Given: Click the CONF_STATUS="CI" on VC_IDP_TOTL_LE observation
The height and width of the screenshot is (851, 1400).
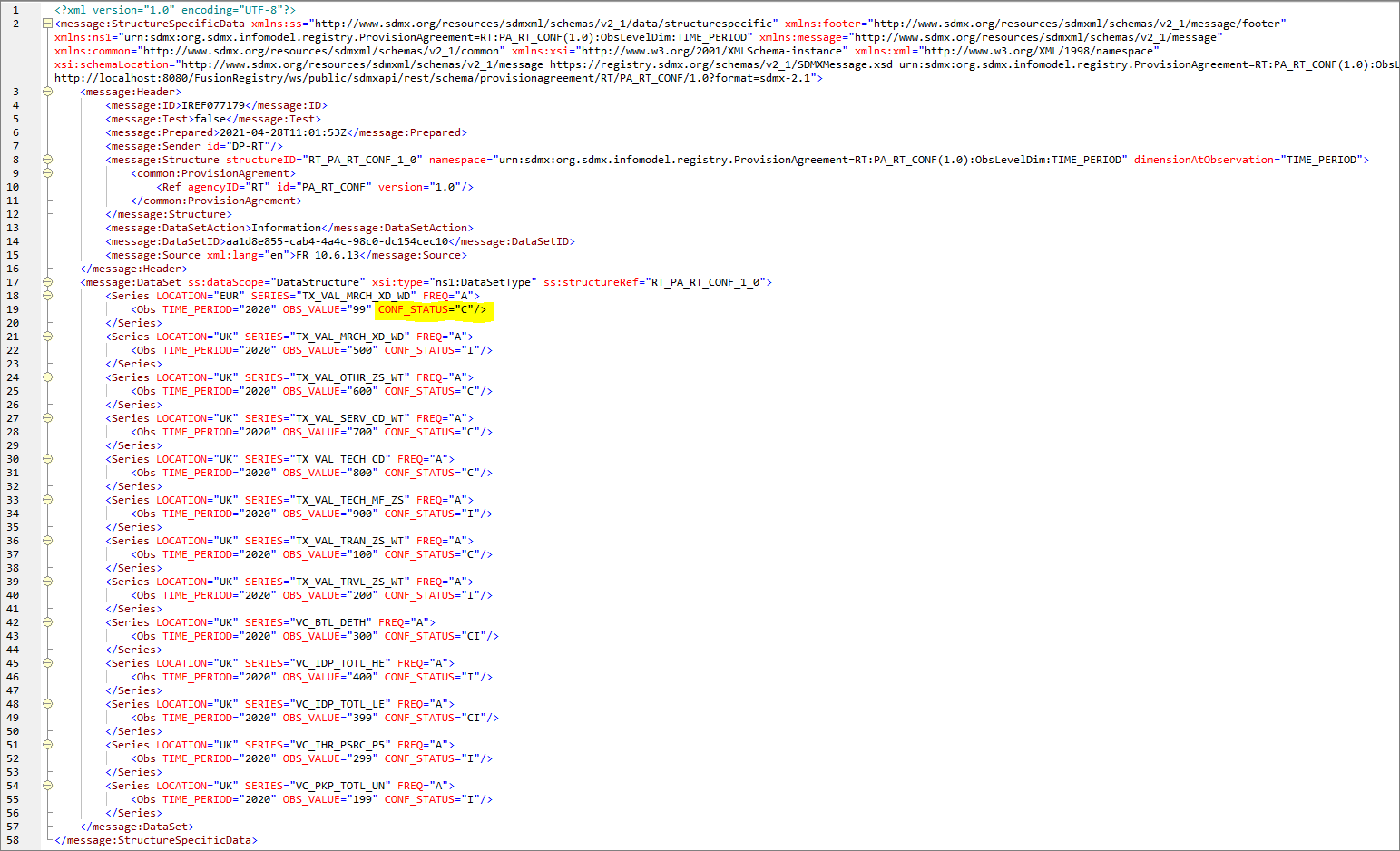Looking at the screenshot, I should pos(441,718).
